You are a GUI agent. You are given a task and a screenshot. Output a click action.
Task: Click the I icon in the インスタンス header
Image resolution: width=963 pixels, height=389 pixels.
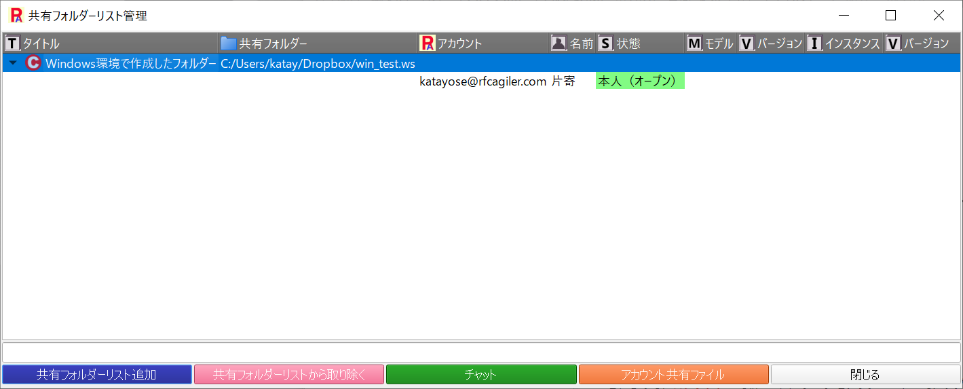coord(814,44)
